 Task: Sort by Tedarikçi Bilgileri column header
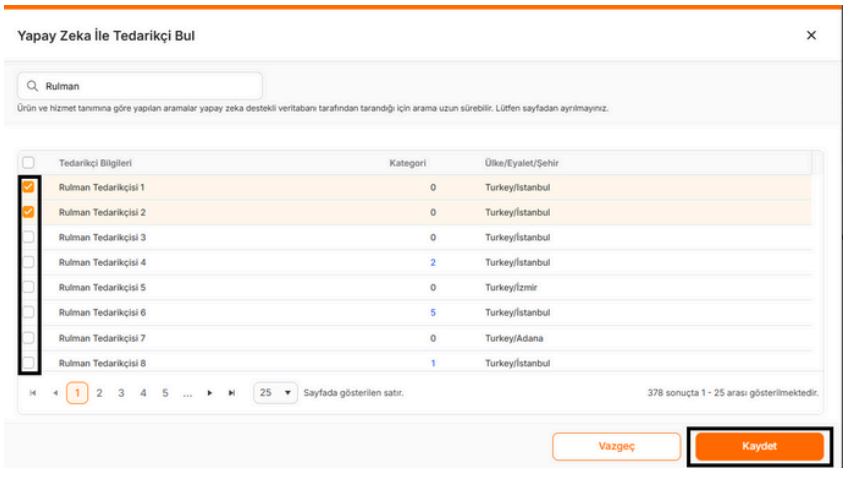pos(96,162)
